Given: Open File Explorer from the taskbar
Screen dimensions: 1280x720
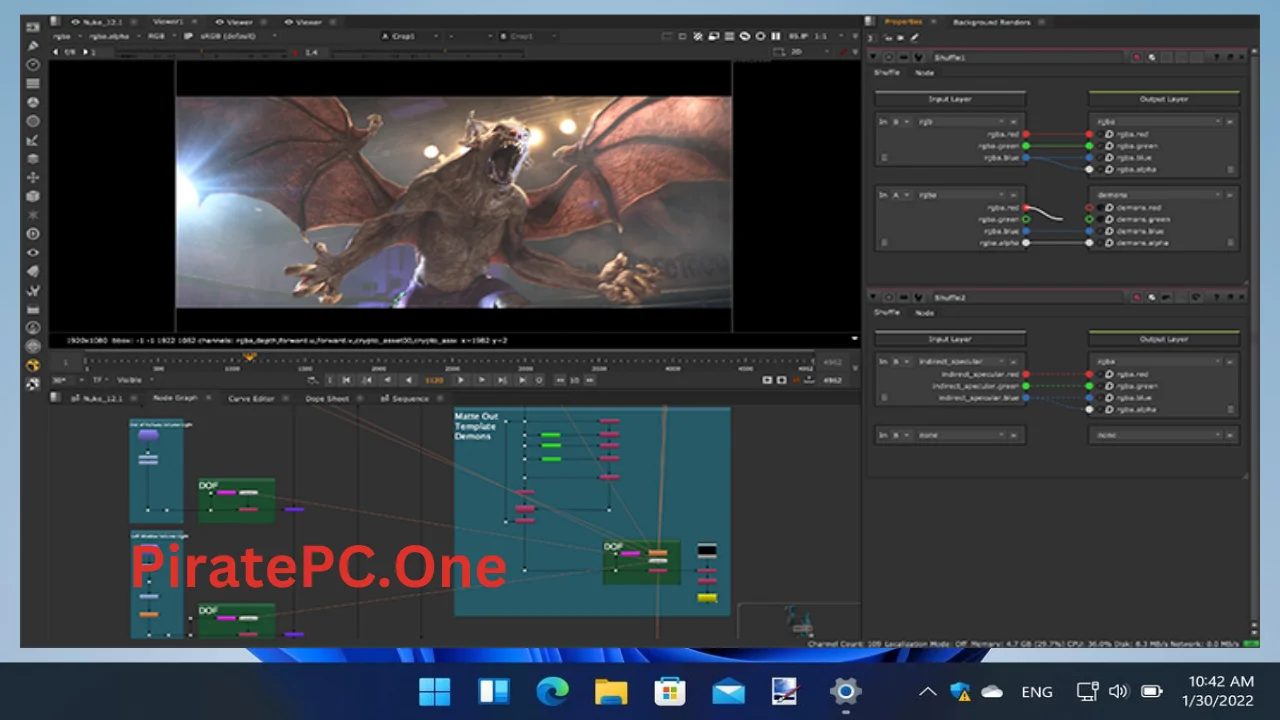Looking at the screenshot, I should [x=610, y=691].
